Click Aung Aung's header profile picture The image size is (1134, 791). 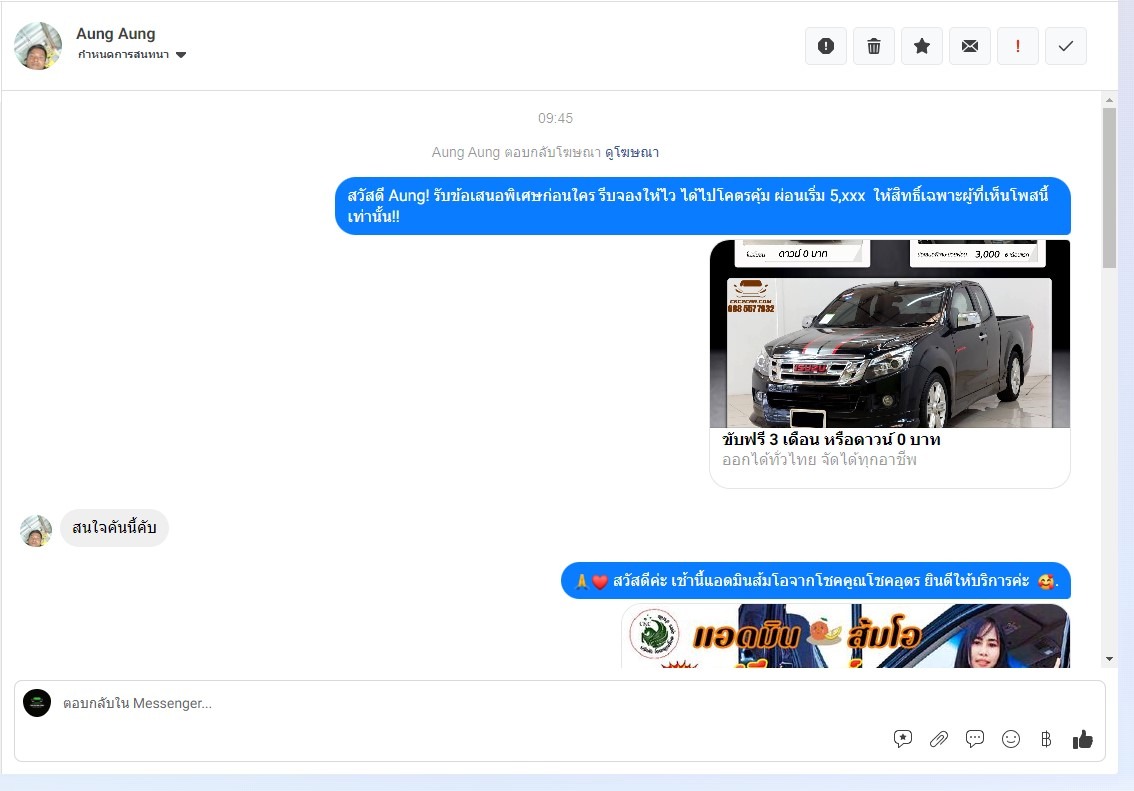coord(38,46)
